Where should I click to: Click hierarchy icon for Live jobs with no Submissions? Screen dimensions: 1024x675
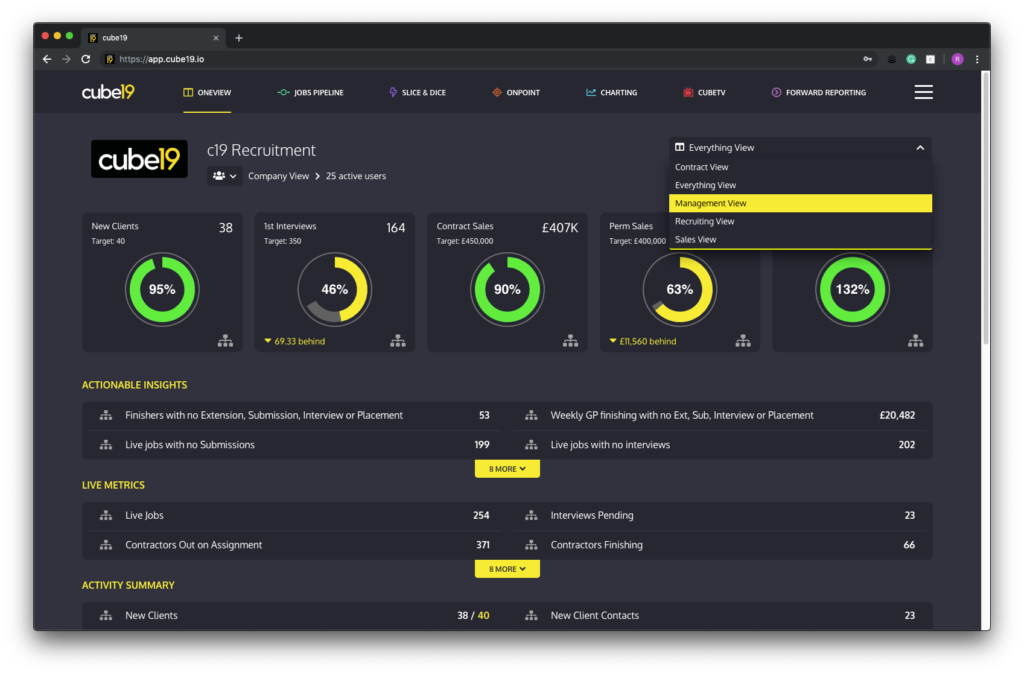pyautogui.click(x=106, y=445)
